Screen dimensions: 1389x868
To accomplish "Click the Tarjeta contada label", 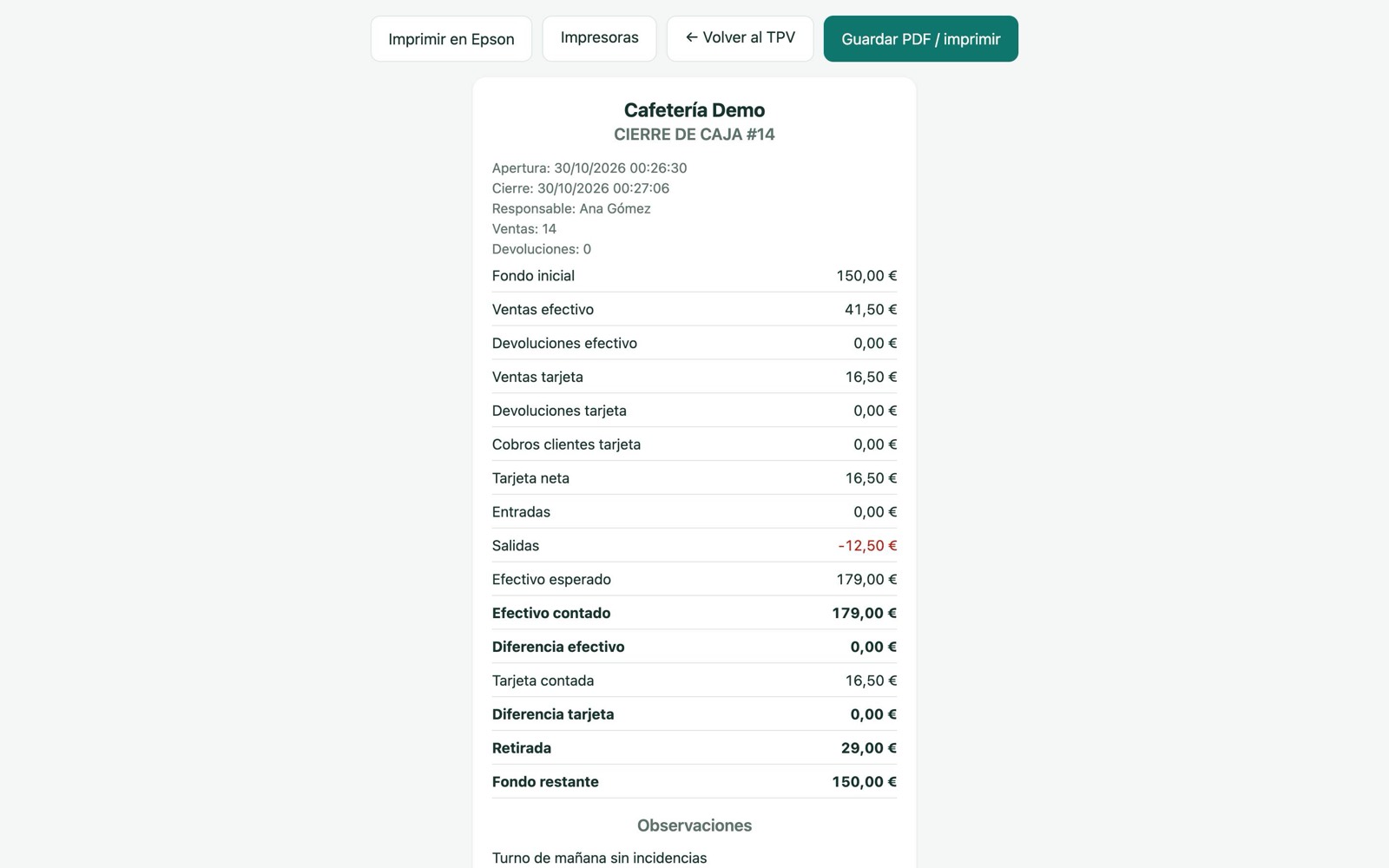I will coord(543,681).
